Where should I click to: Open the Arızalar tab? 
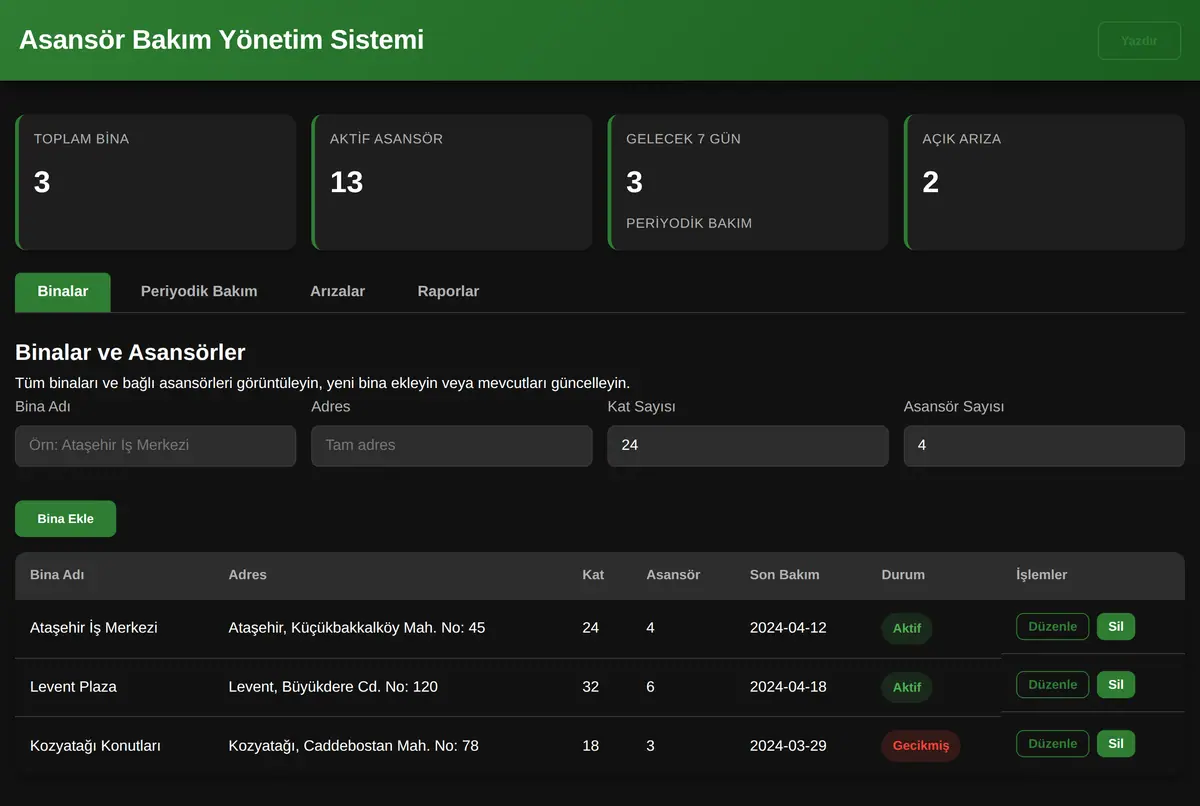(x=337, y=292)
